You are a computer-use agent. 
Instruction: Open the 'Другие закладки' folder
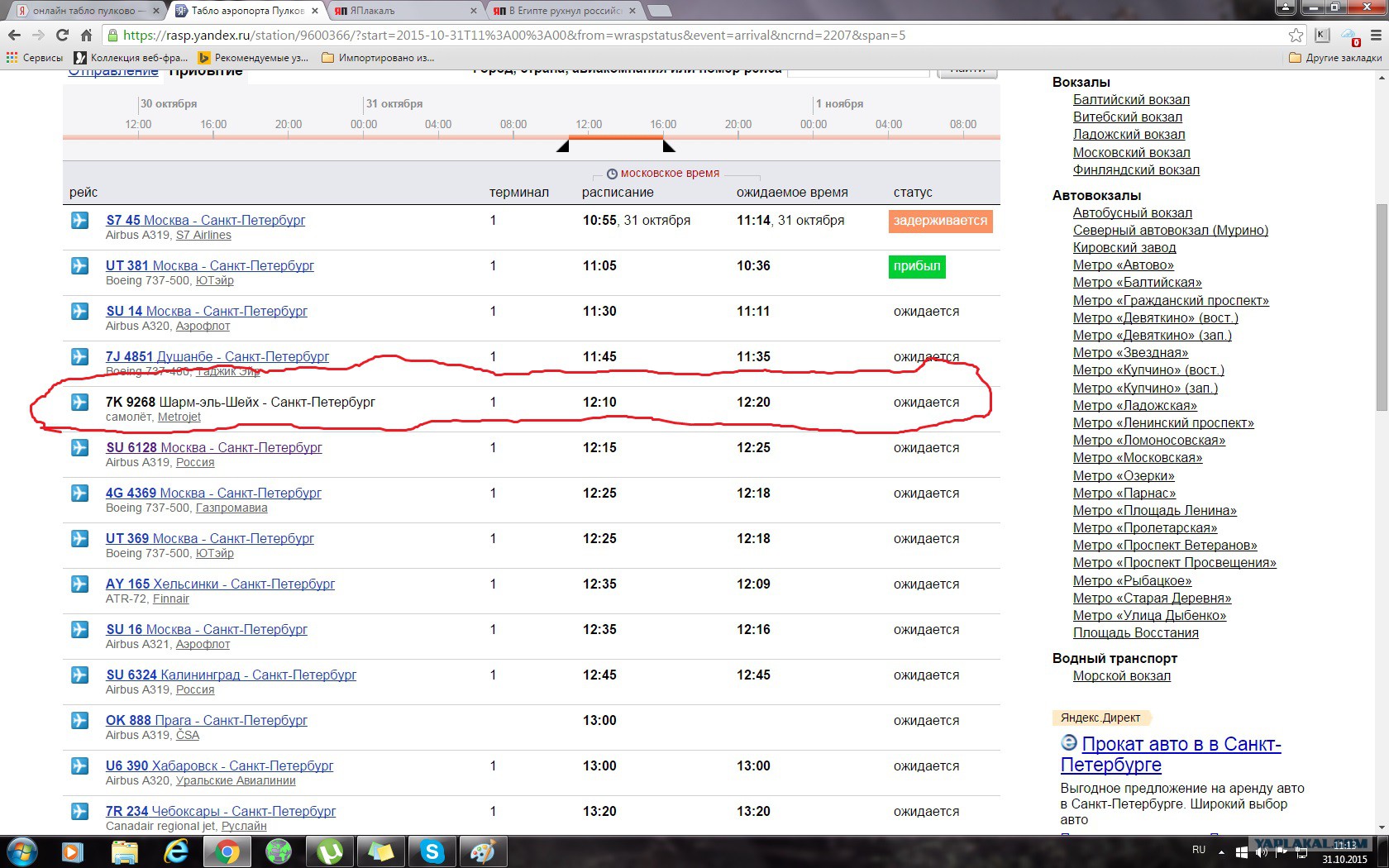[1335, 58]
